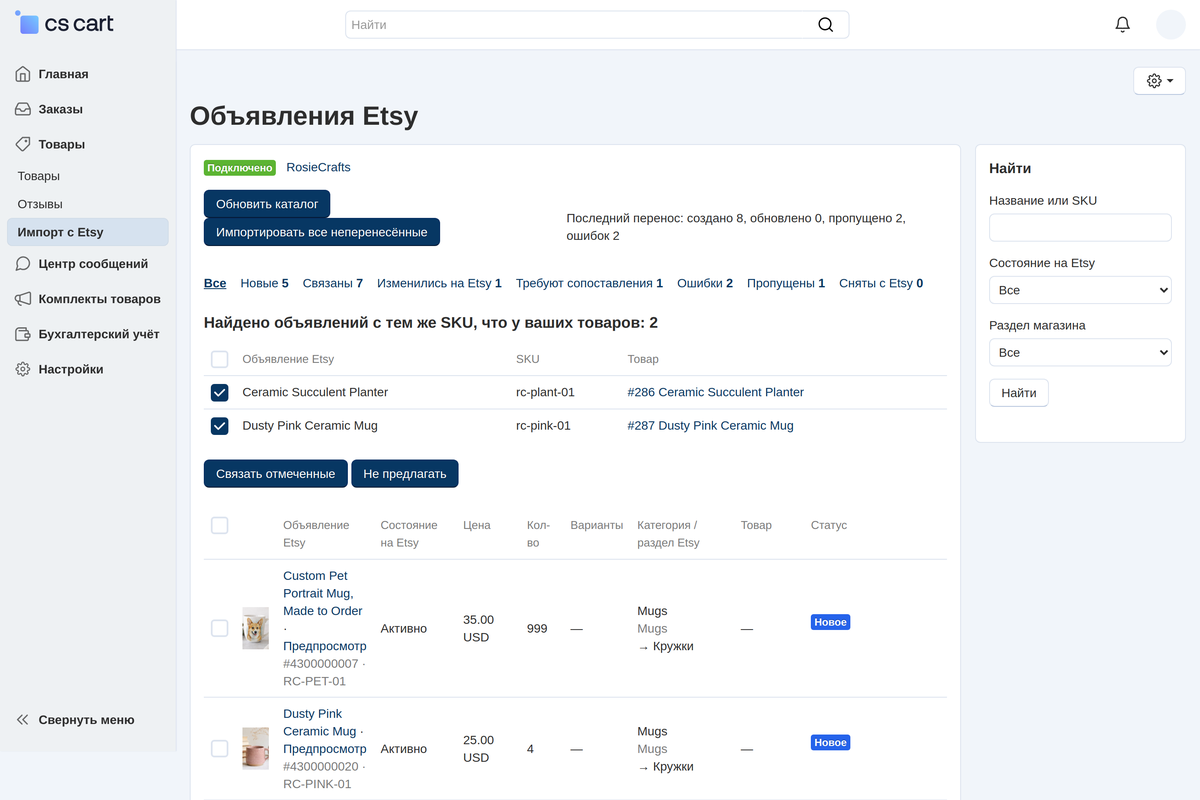Viewport: 1200px width, 800px height.
Task: Open product #286 Ceramic Succulent Planter link
Action: pyautogui.click(x=716, y=392)
